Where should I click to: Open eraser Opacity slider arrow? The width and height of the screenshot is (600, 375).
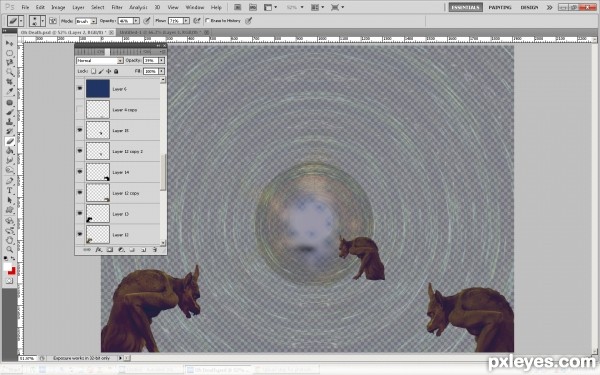coord(136,21)
